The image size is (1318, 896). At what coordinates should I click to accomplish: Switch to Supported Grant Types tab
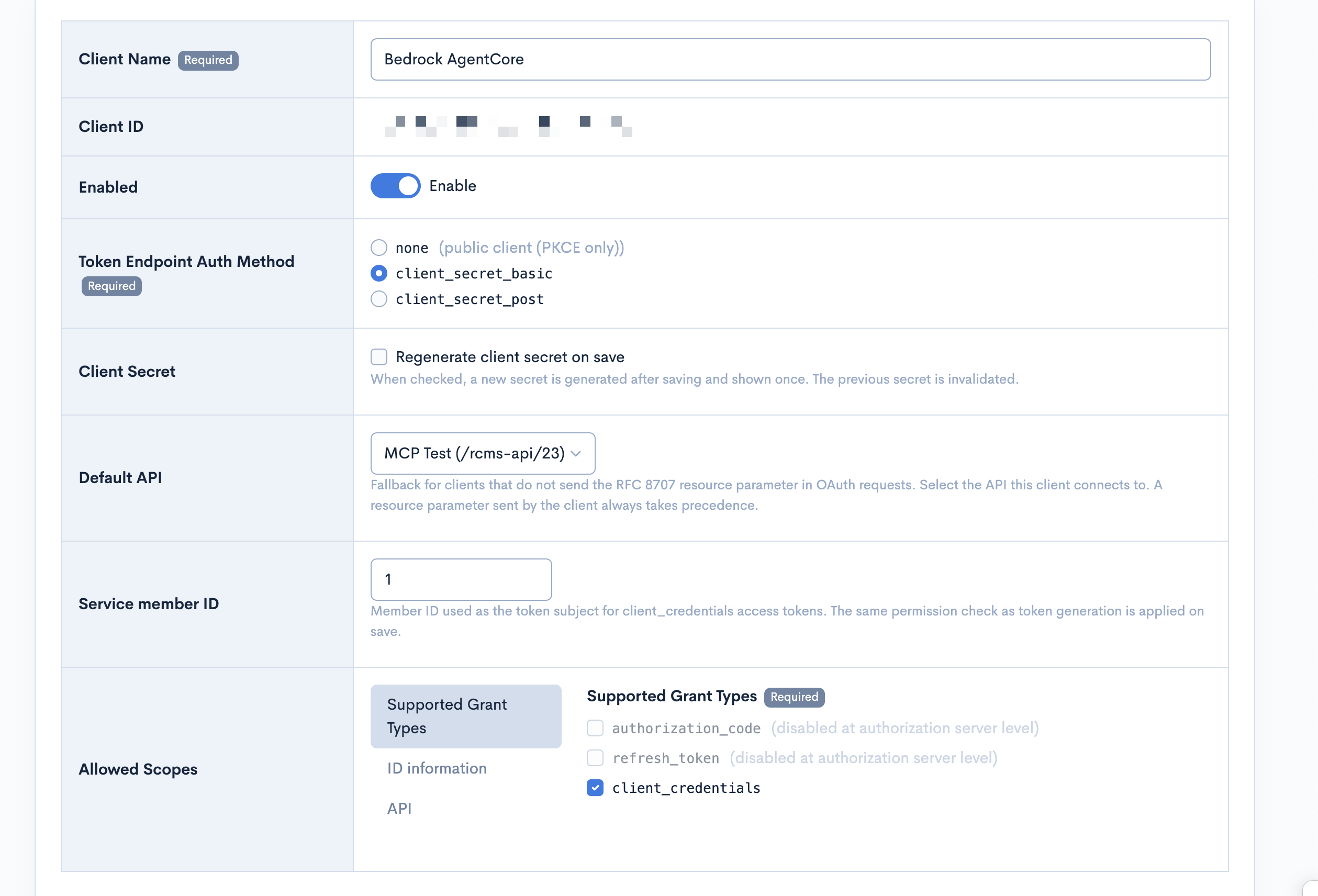point(466,716)
